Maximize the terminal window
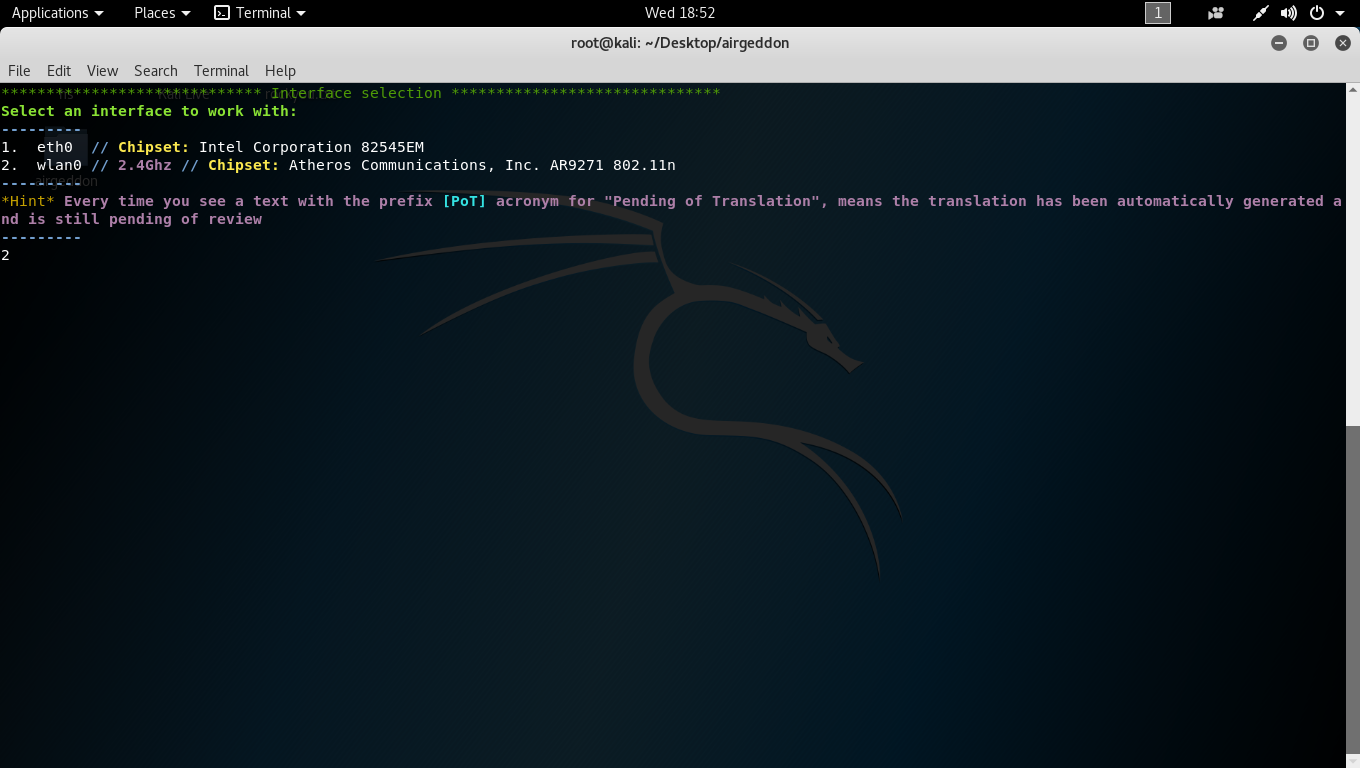 point(1311,43)
